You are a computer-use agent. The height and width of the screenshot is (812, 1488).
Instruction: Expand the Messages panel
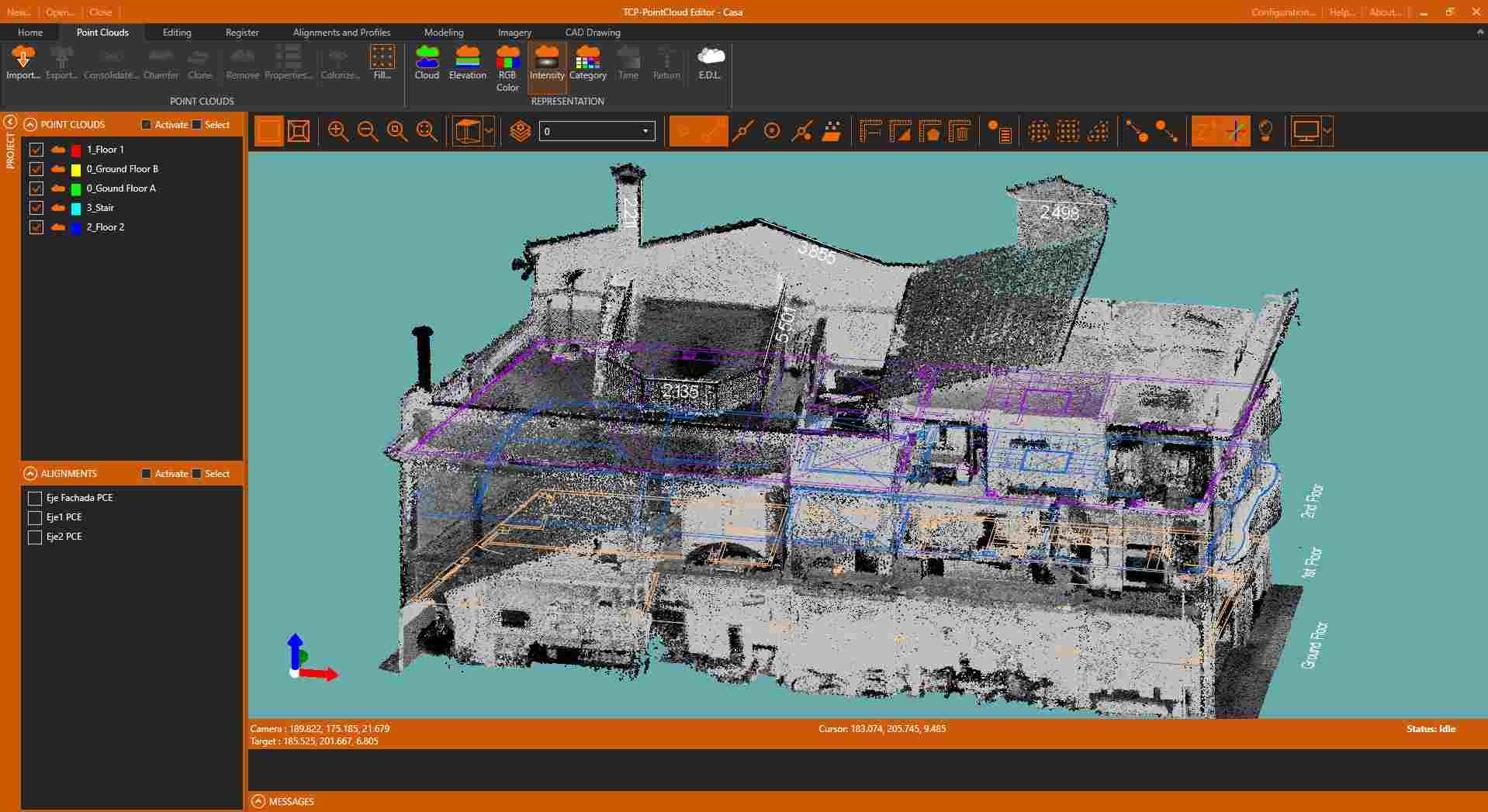pyautogui.click(x=257, y=801)
